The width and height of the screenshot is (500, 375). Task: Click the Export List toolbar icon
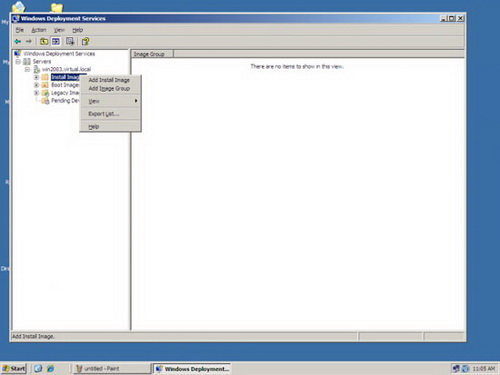pyautogui.click(x=70, y=41)
